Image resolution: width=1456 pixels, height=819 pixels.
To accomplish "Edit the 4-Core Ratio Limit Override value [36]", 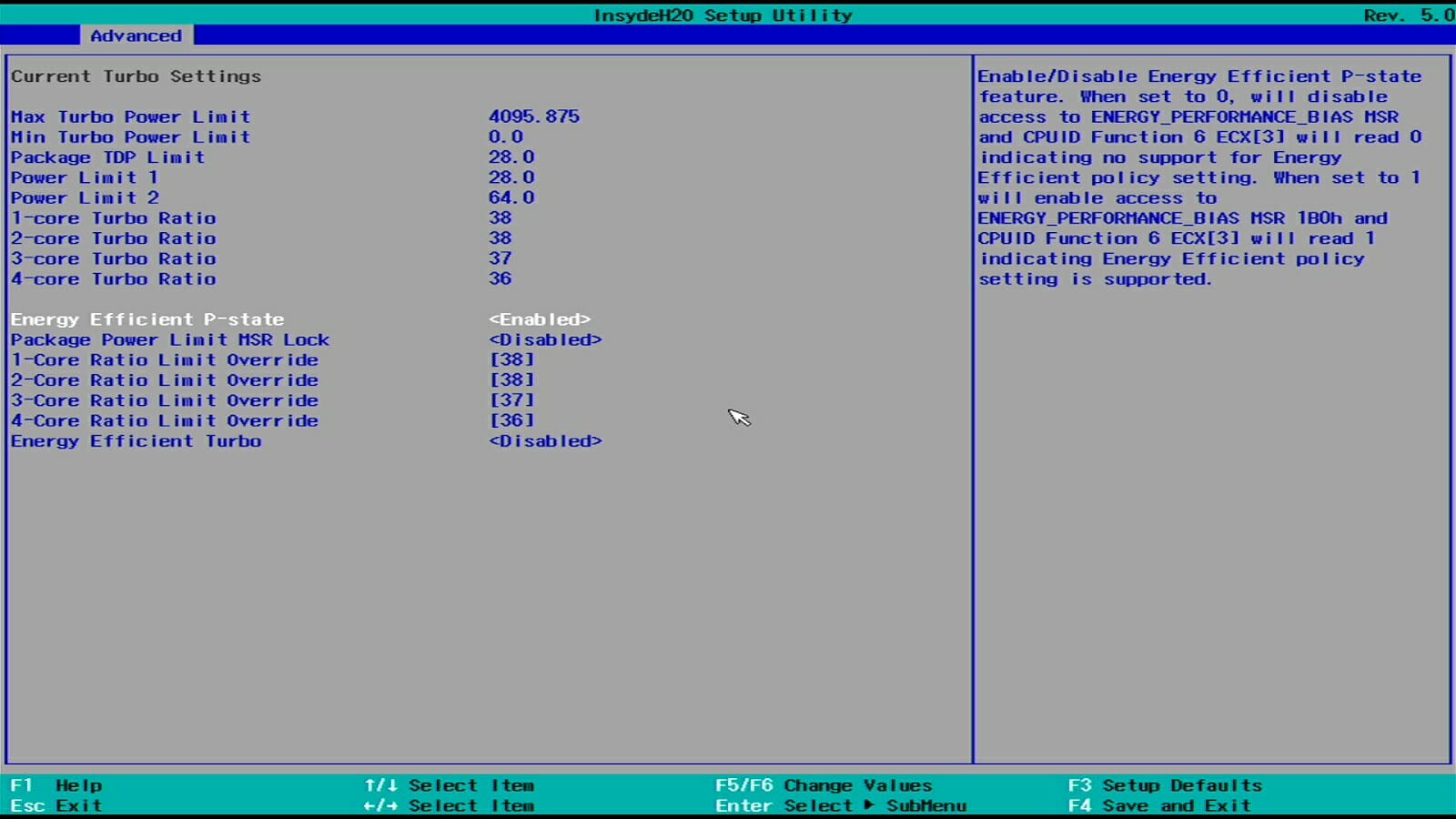I will [511, 420].
